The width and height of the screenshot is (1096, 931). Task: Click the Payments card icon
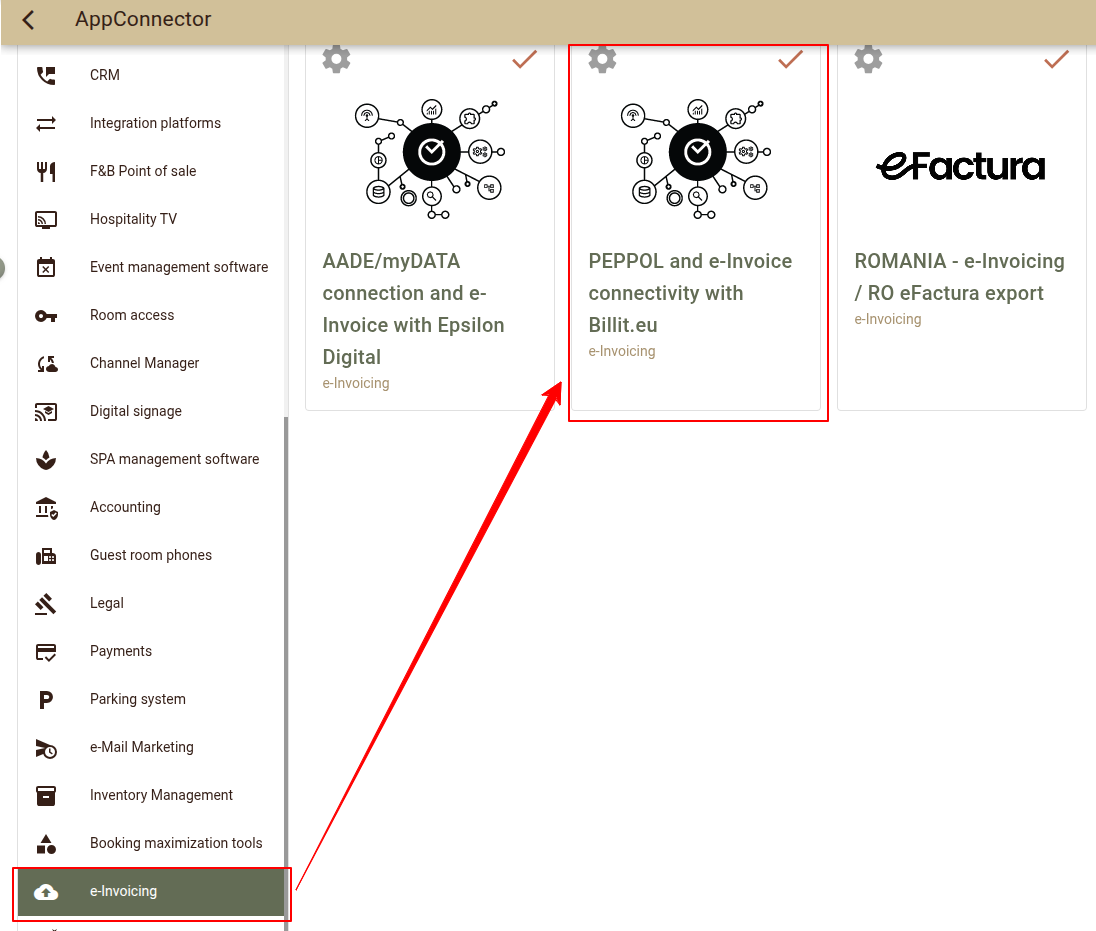(x=46, y=652)
